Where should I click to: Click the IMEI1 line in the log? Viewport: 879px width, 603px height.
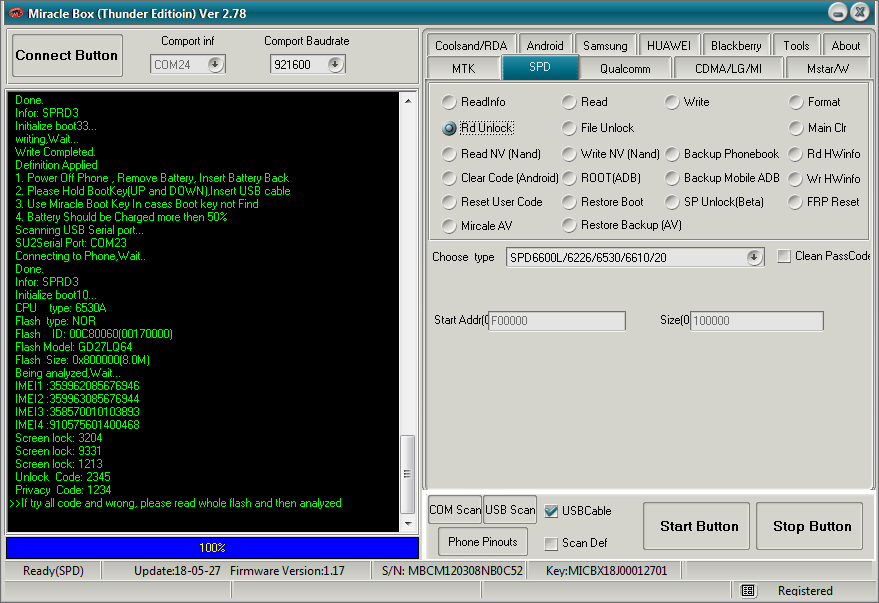tap(77, 386)
